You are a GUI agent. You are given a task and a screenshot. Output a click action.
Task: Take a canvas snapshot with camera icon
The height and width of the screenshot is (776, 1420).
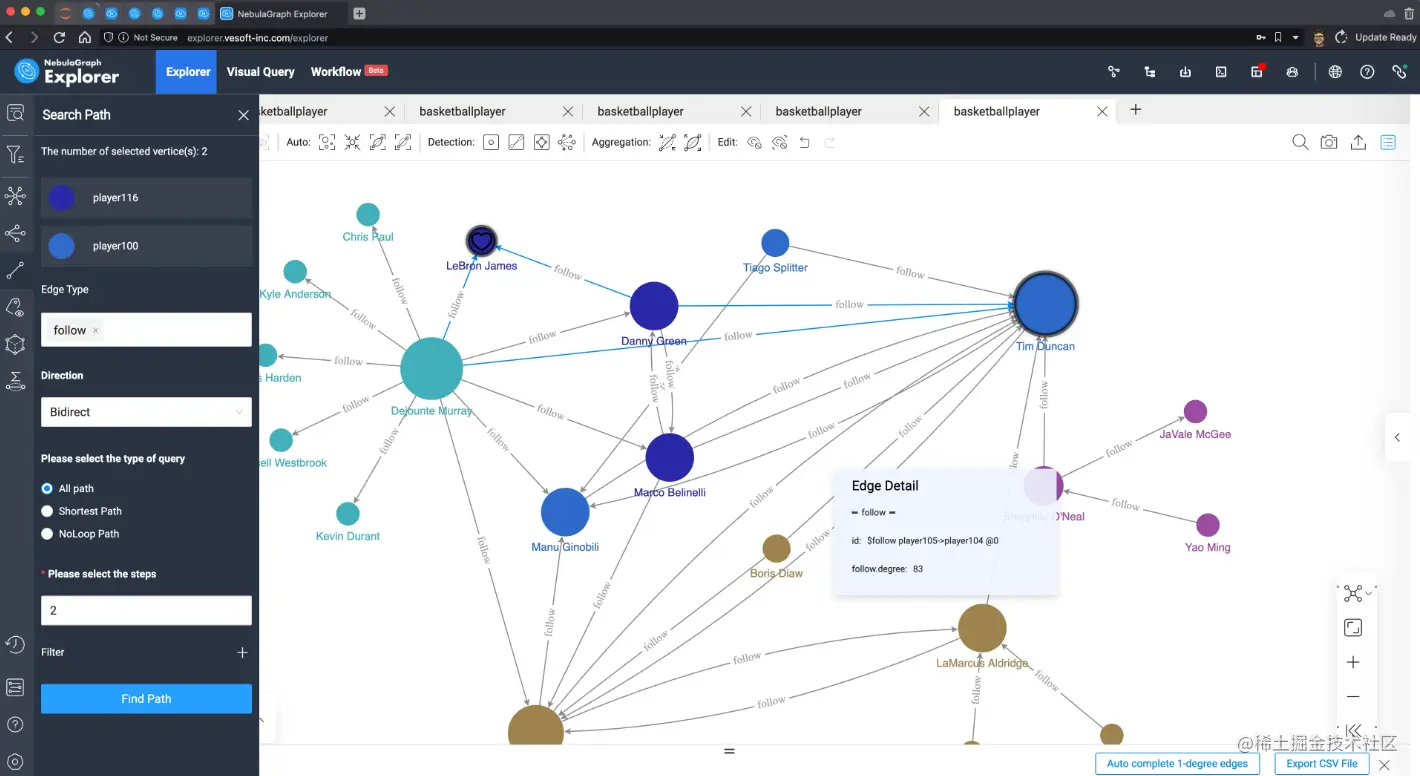point(1329,142)
